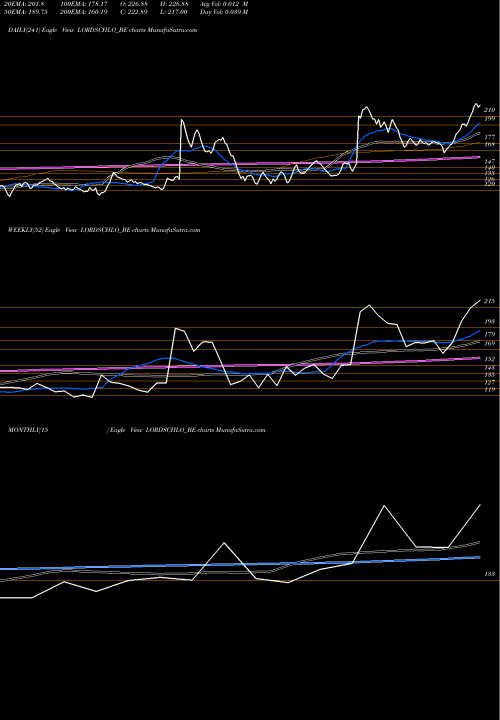Click the MONTHLY(15 chart label

click(x=28, y=430)
